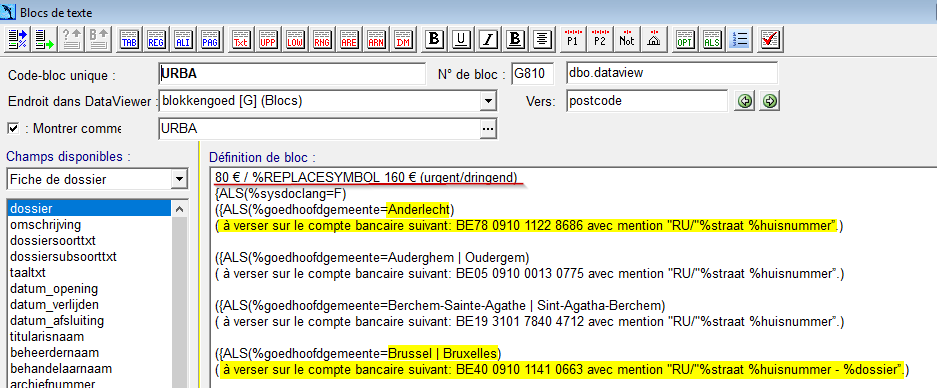The width and height of the screenshot is (937, 388).
Task: Click the green right arrow button
Action: 770,102
